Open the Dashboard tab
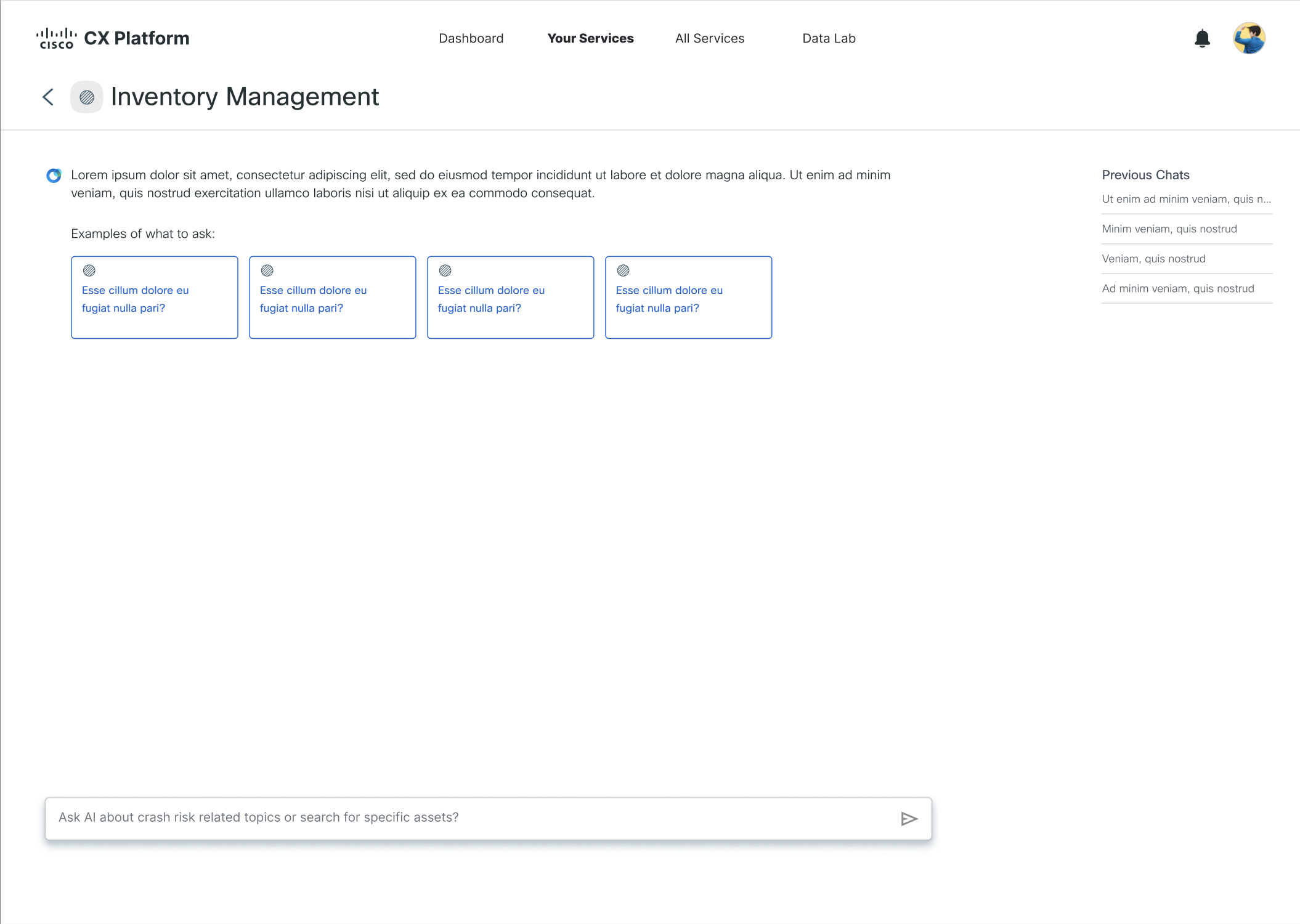The height and width of the screenshot is (924, 1300). click(x=471, y=38)
